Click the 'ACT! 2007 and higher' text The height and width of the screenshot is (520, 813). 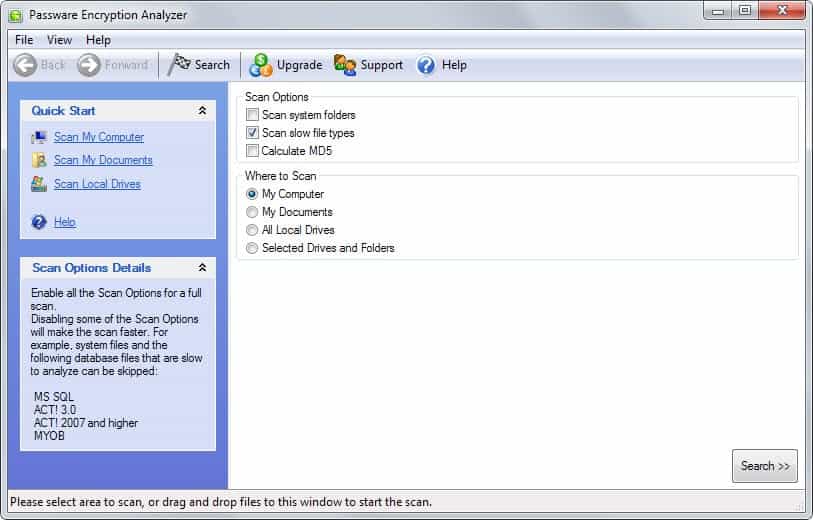pos(86,423)
